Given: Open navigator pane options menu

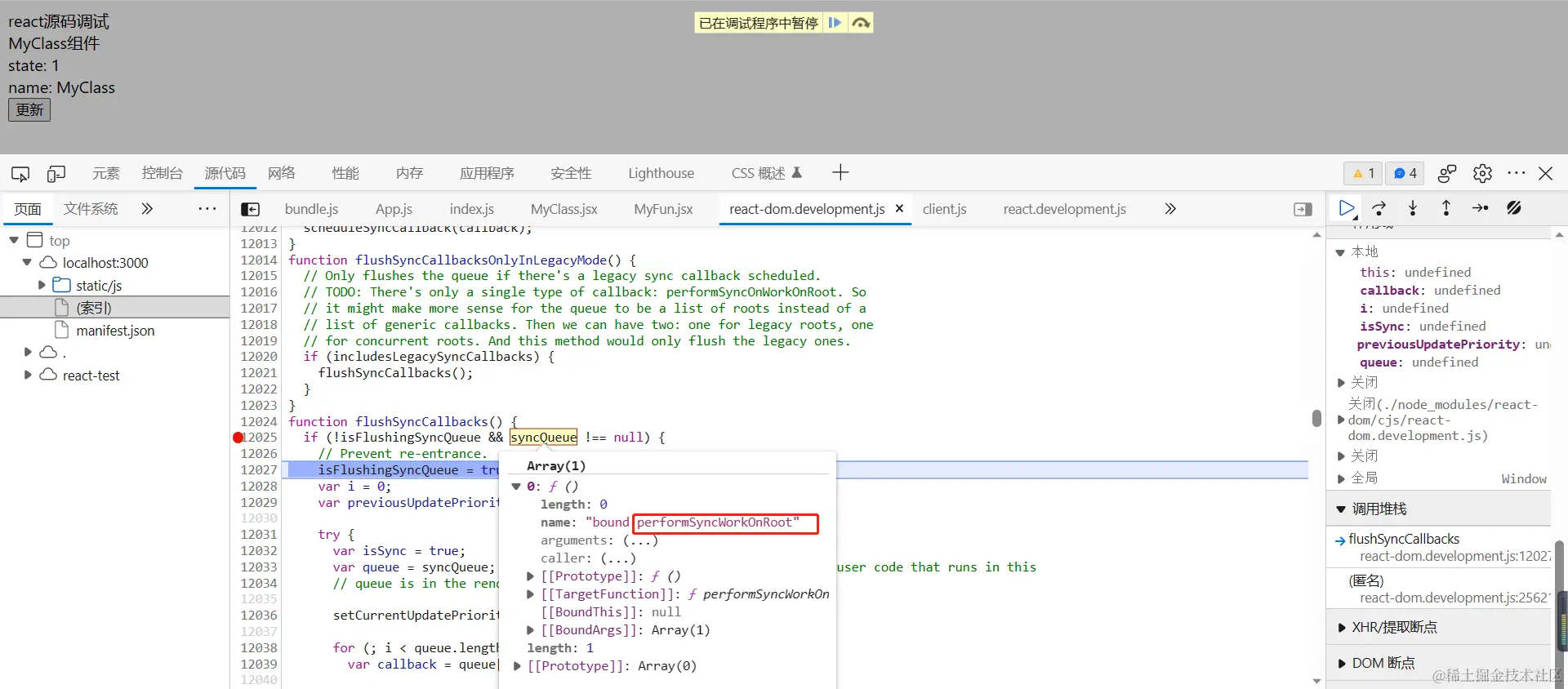Looking at the screenshot, I should pos(207,209).
